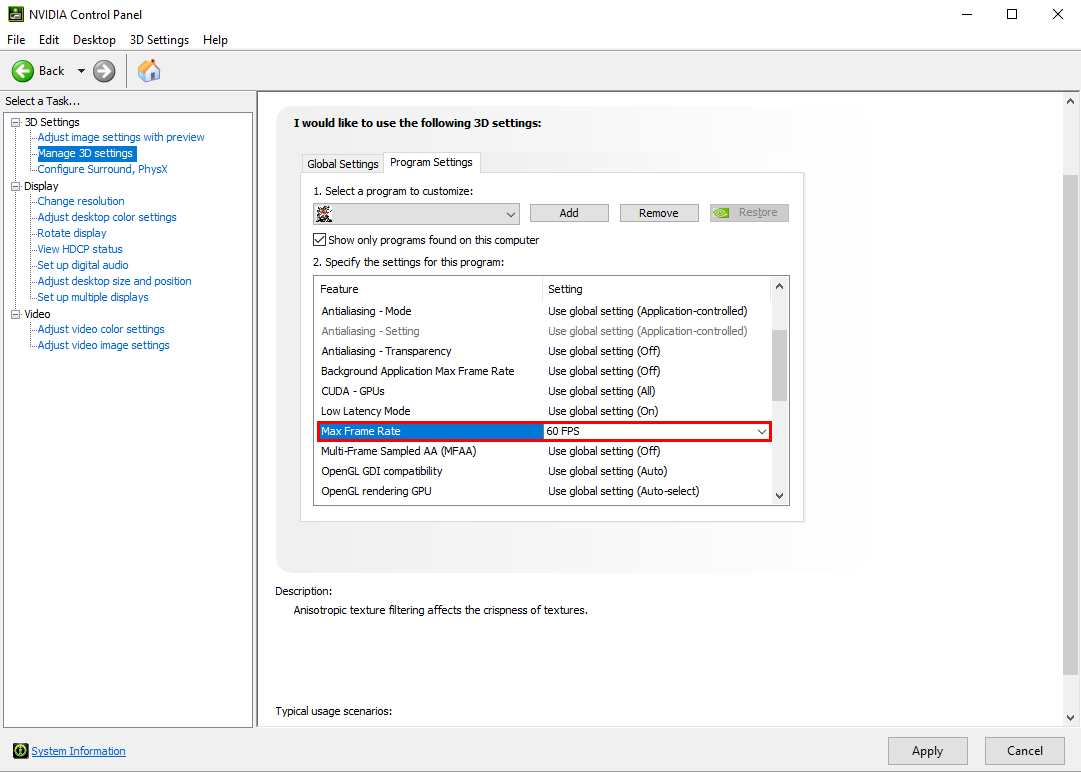The height and width of the screenshot is (773, 1081).
Task: Select the Antialiasing - Transparency row
Action: 543,351
